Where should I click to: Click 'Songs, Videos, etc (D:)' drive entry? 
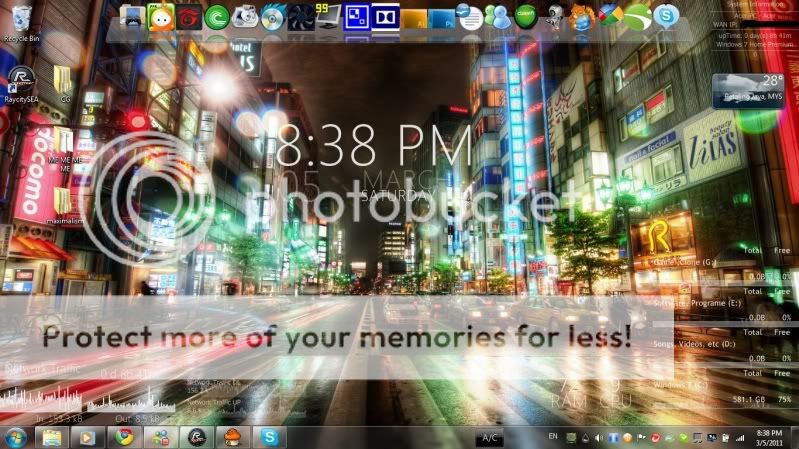[x=694, y=344]
